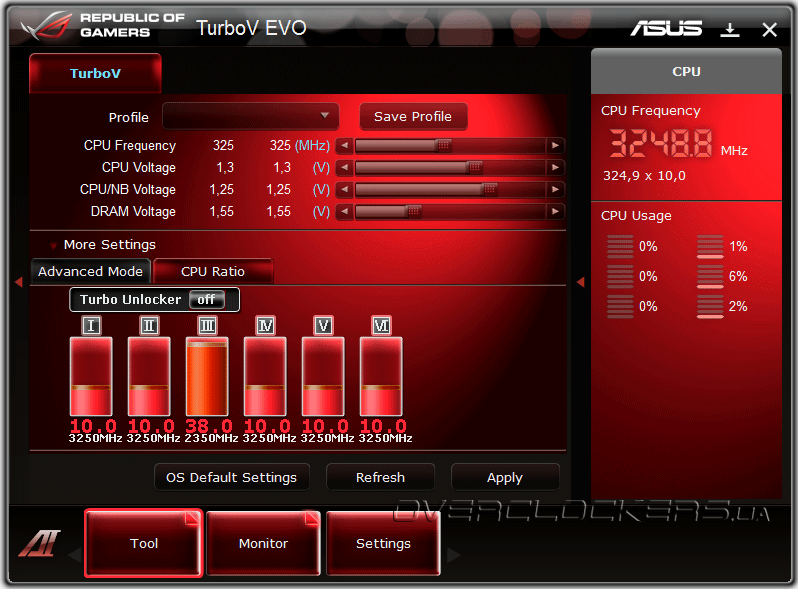Close the TurboV EVO window
Image resolution: width=798 pixels, height=589 pixels.
point(770,30)
